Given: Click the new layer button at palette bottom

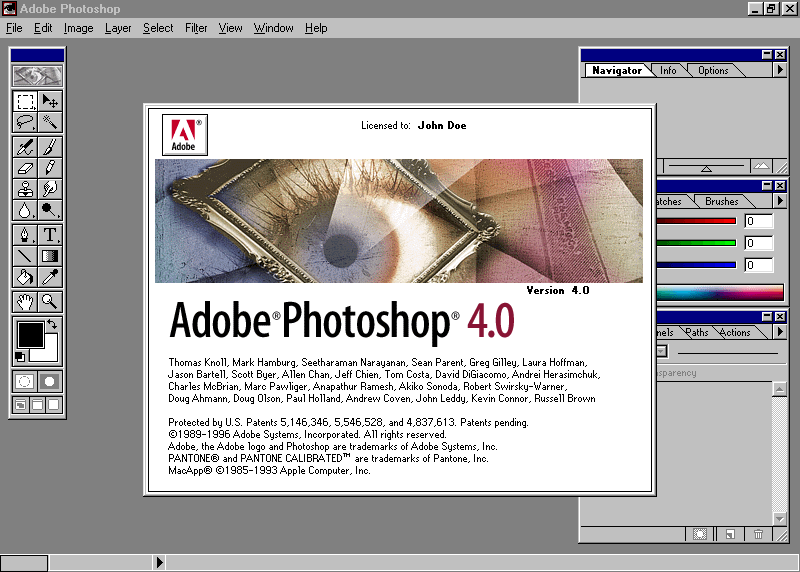Looking at the screenshot, I should tap(730, 534).
